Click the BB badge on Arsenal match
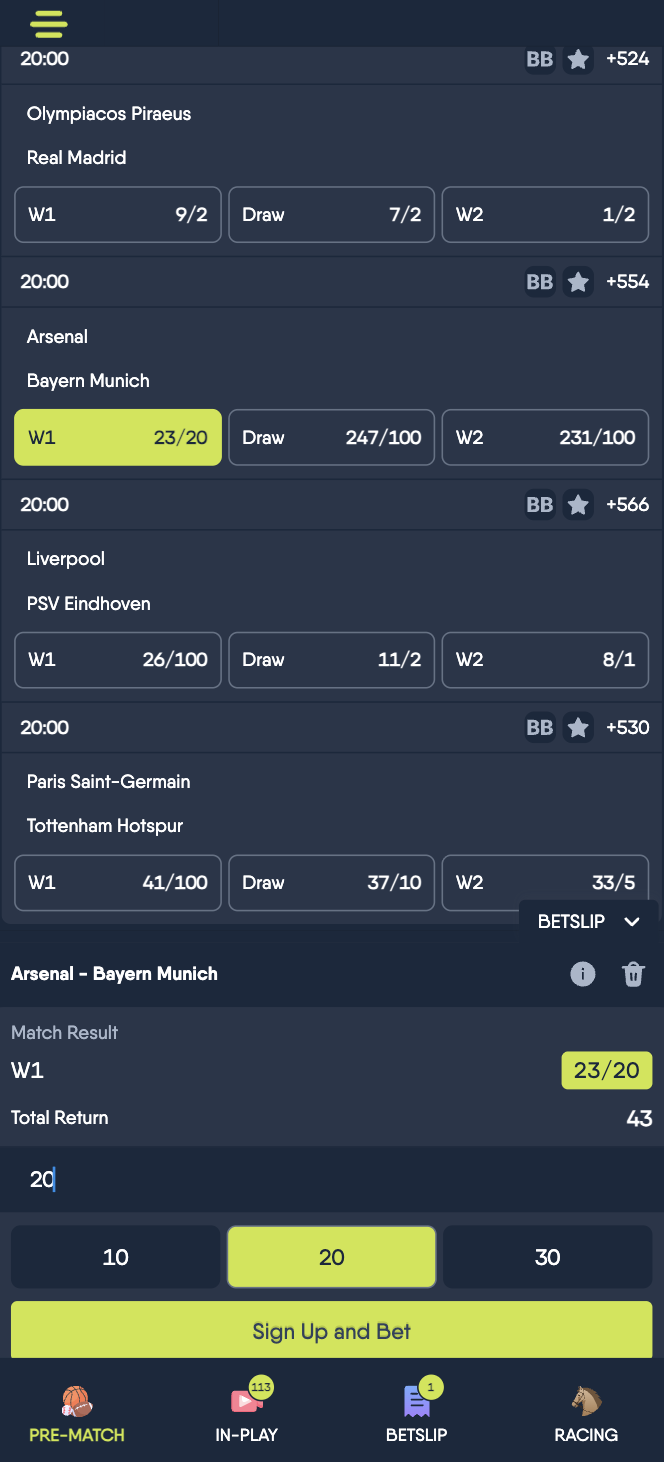This screenshot has width=664, height=1462. click(539, 282)
